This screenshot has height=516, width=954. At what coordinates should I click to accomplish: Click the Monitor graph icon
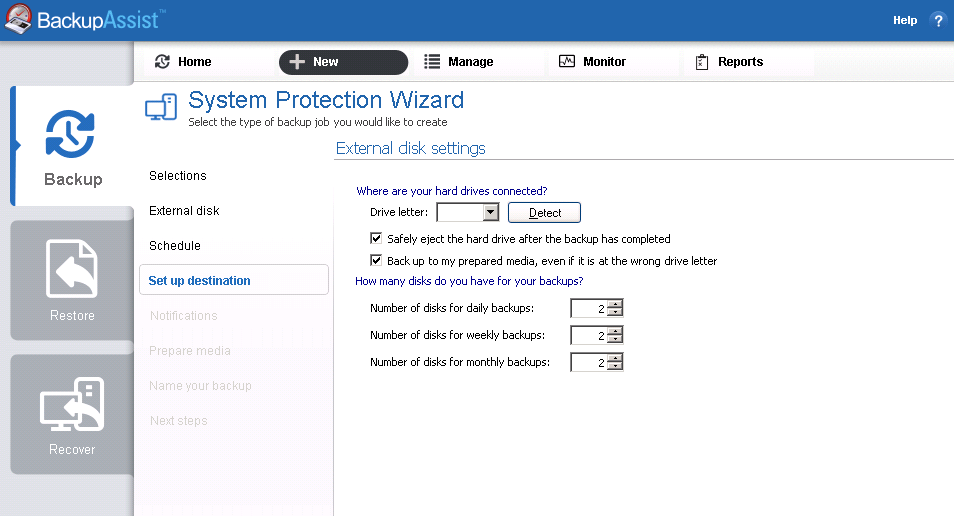567,61
